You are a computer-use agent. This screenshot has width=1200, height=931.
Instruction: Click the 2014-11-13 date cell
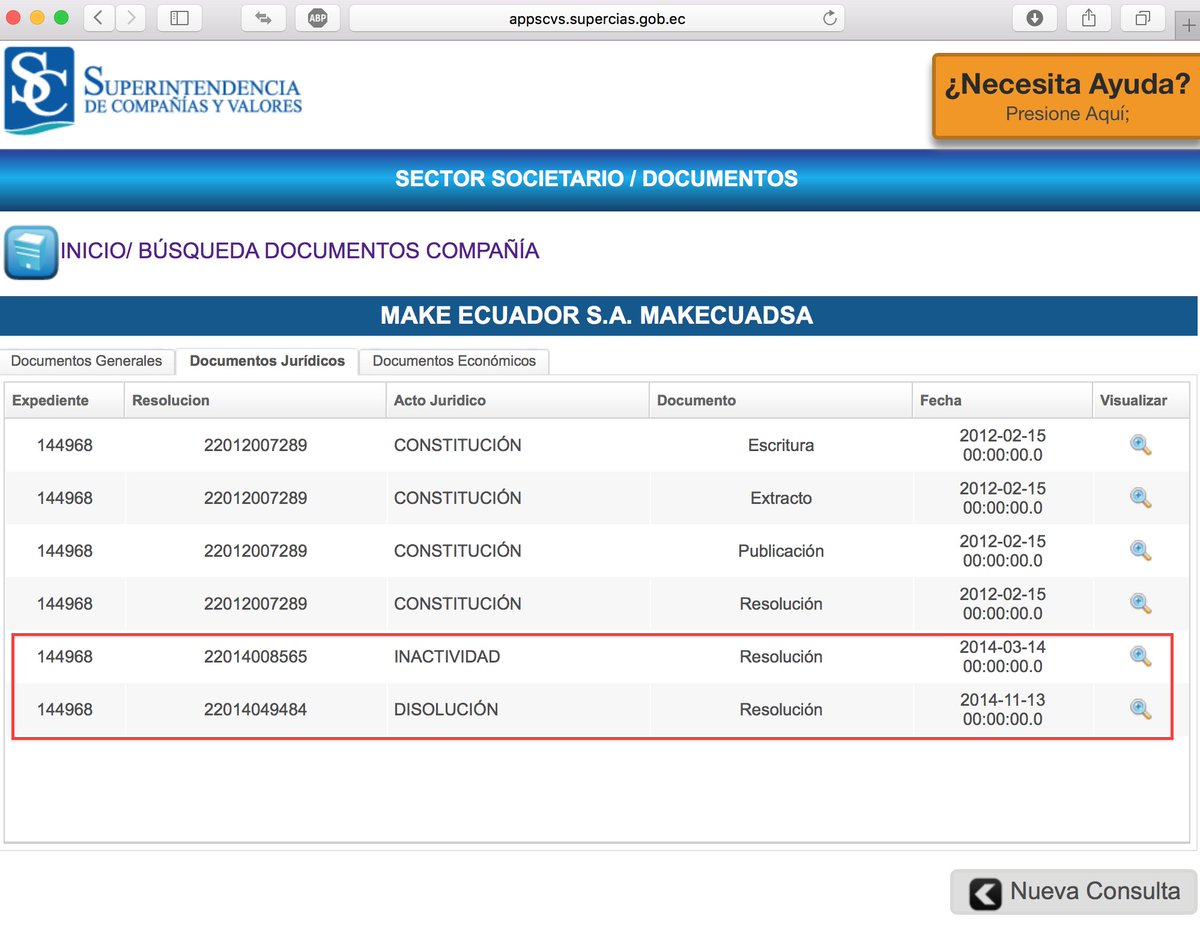point(1002,709)
